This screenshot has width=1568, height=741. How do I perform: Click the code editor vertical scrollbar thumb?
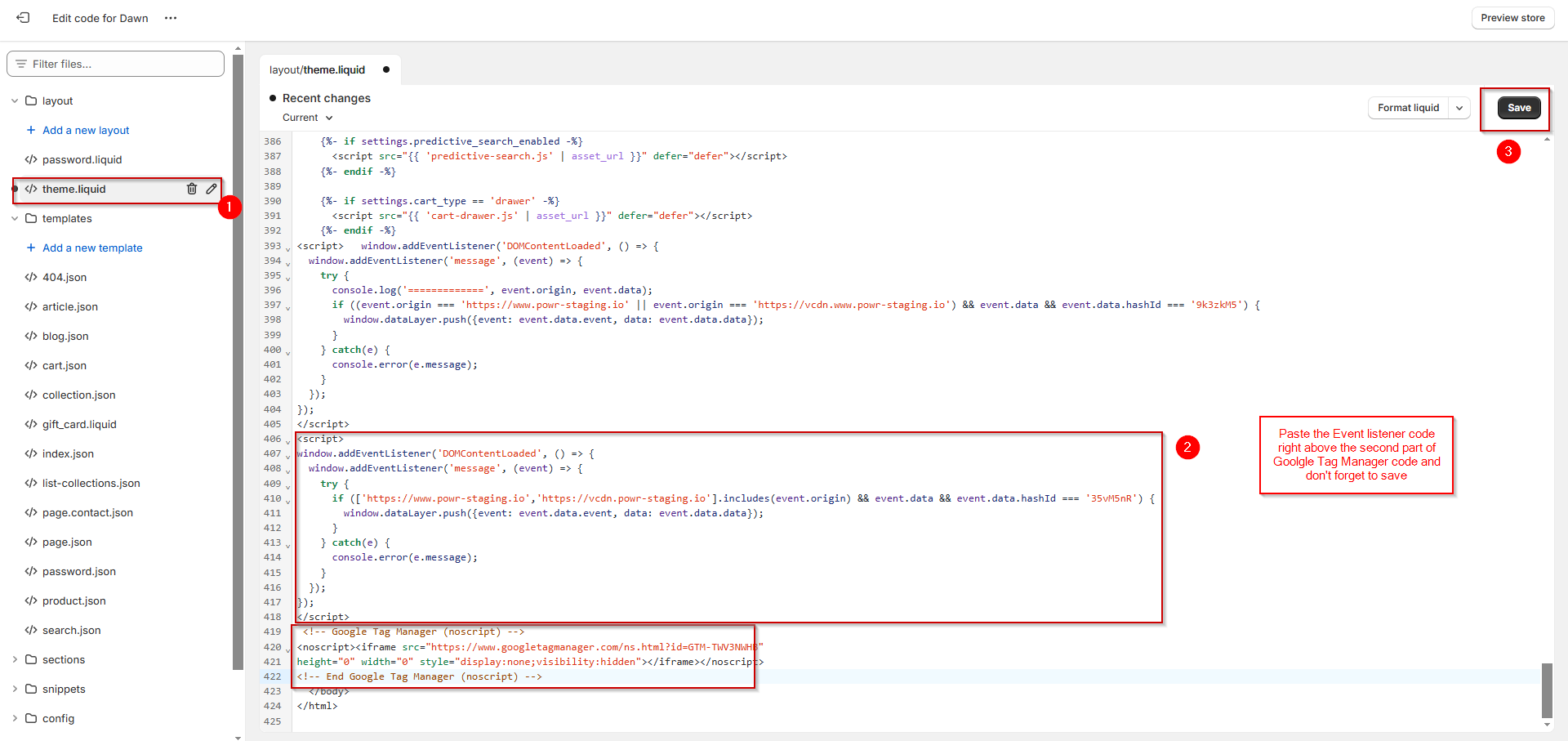pos(1547,690)
